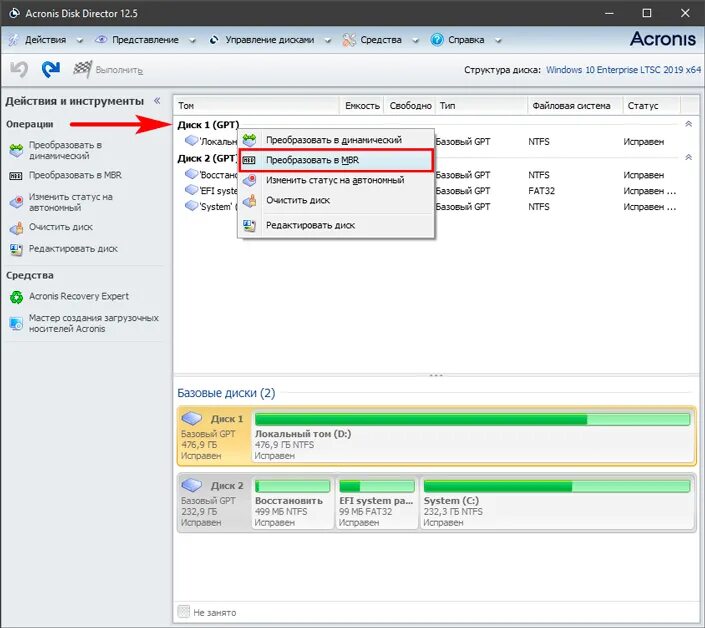Click the tools icon beside Средства
Viewport: 705px width, 628px height.
349,40
